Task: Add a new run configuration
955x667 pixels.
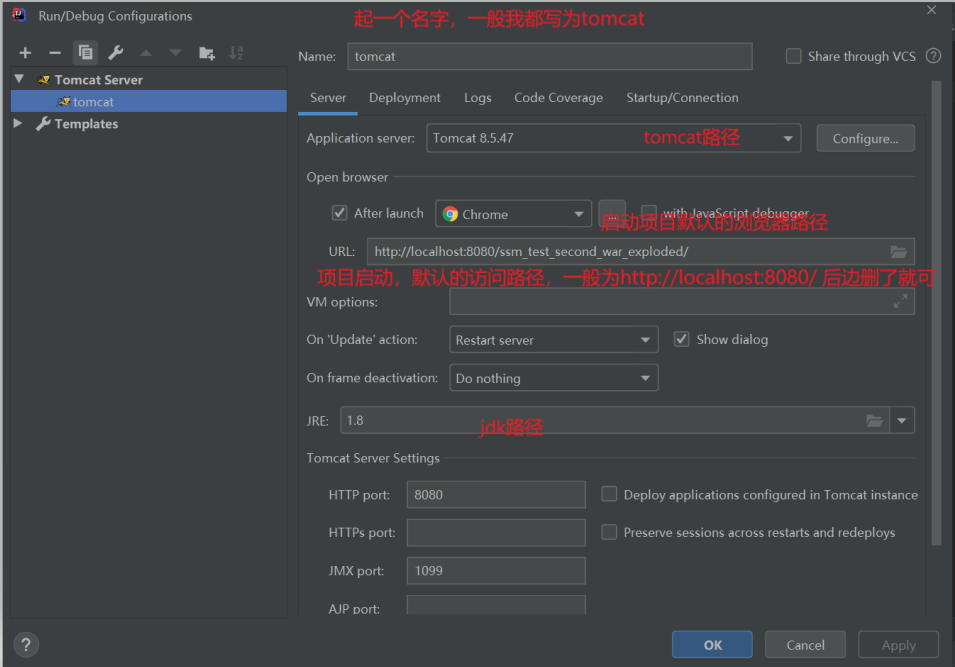Action: (24, 52)
